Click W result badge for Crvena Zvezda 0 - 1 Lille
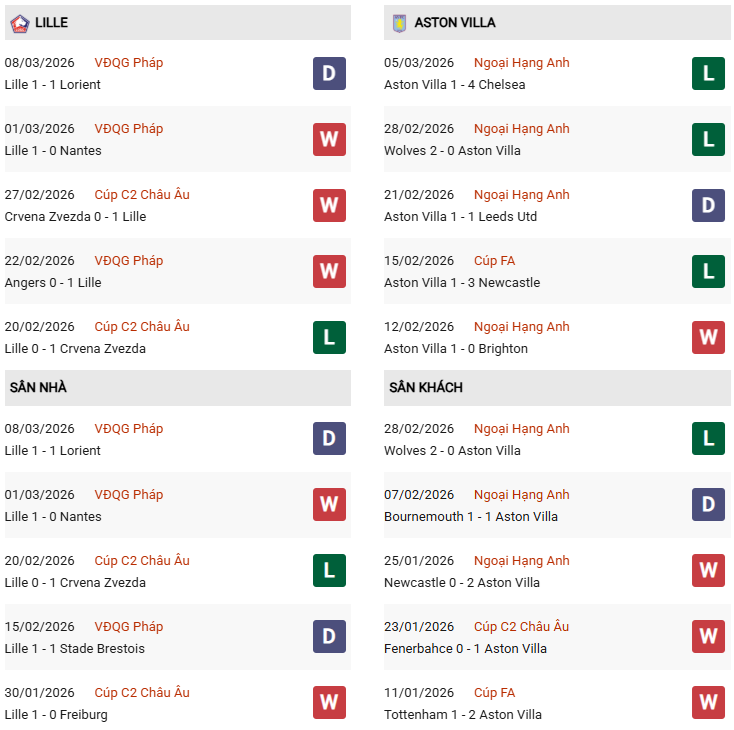The width and height of the screenshot is (734, 730). click(x=329, y=205)
